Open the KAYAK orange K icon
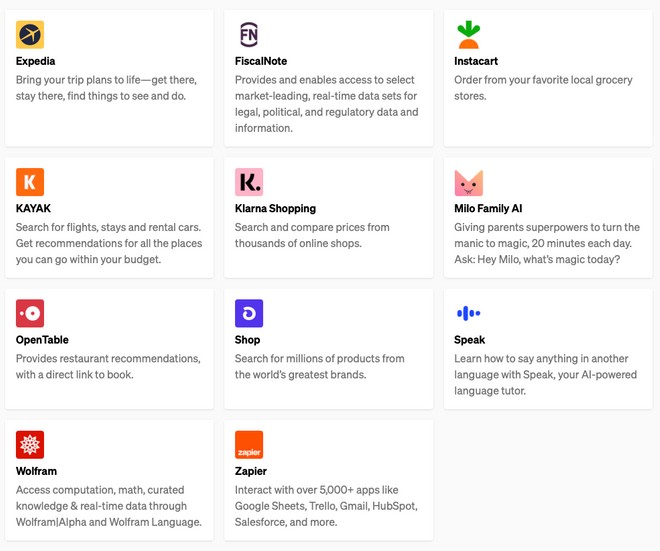This screenshot has height=551, width=660. pyautogui.click(x=30, y=182)
